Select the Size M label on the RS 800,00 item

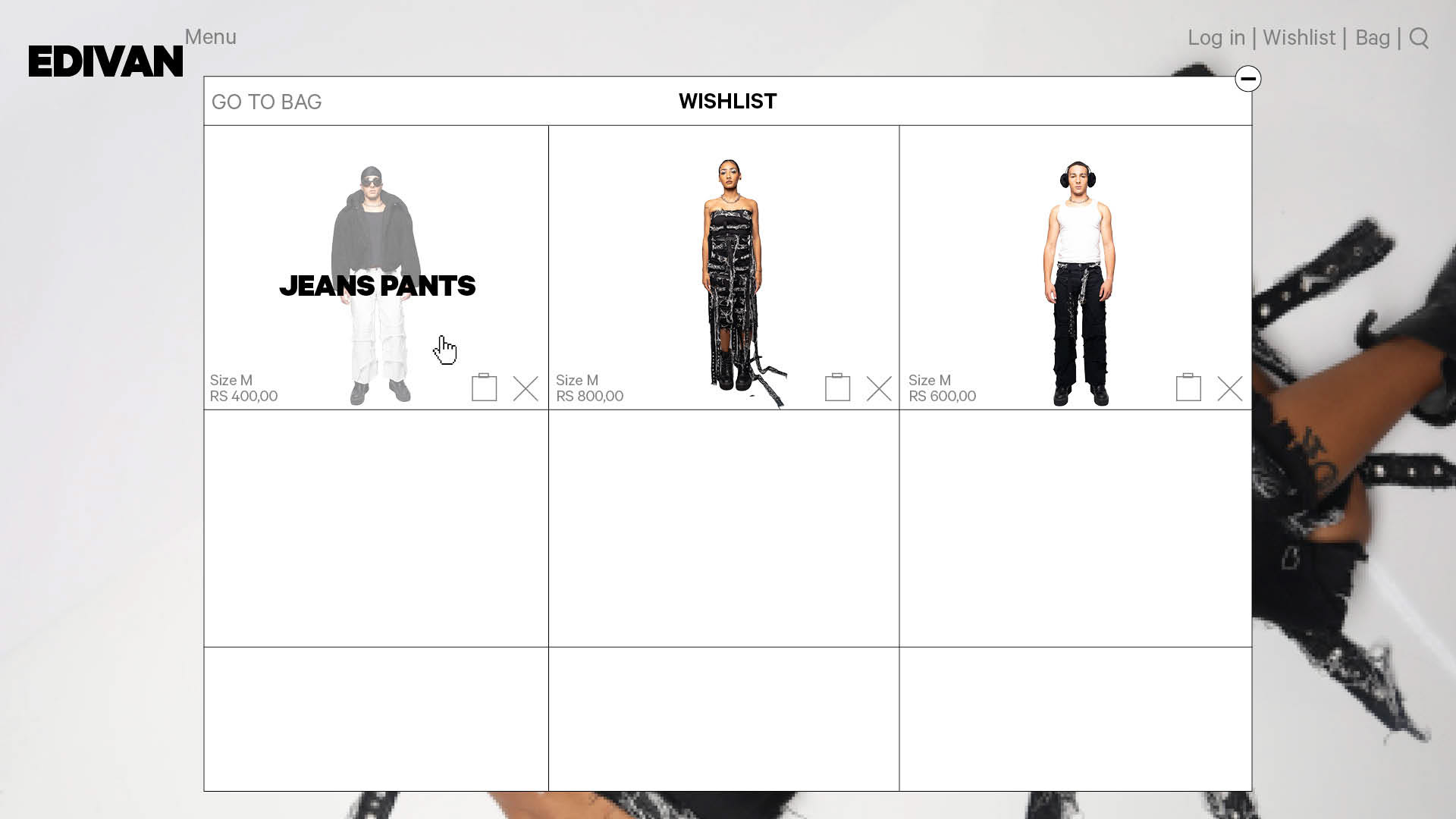pos(577,380)
